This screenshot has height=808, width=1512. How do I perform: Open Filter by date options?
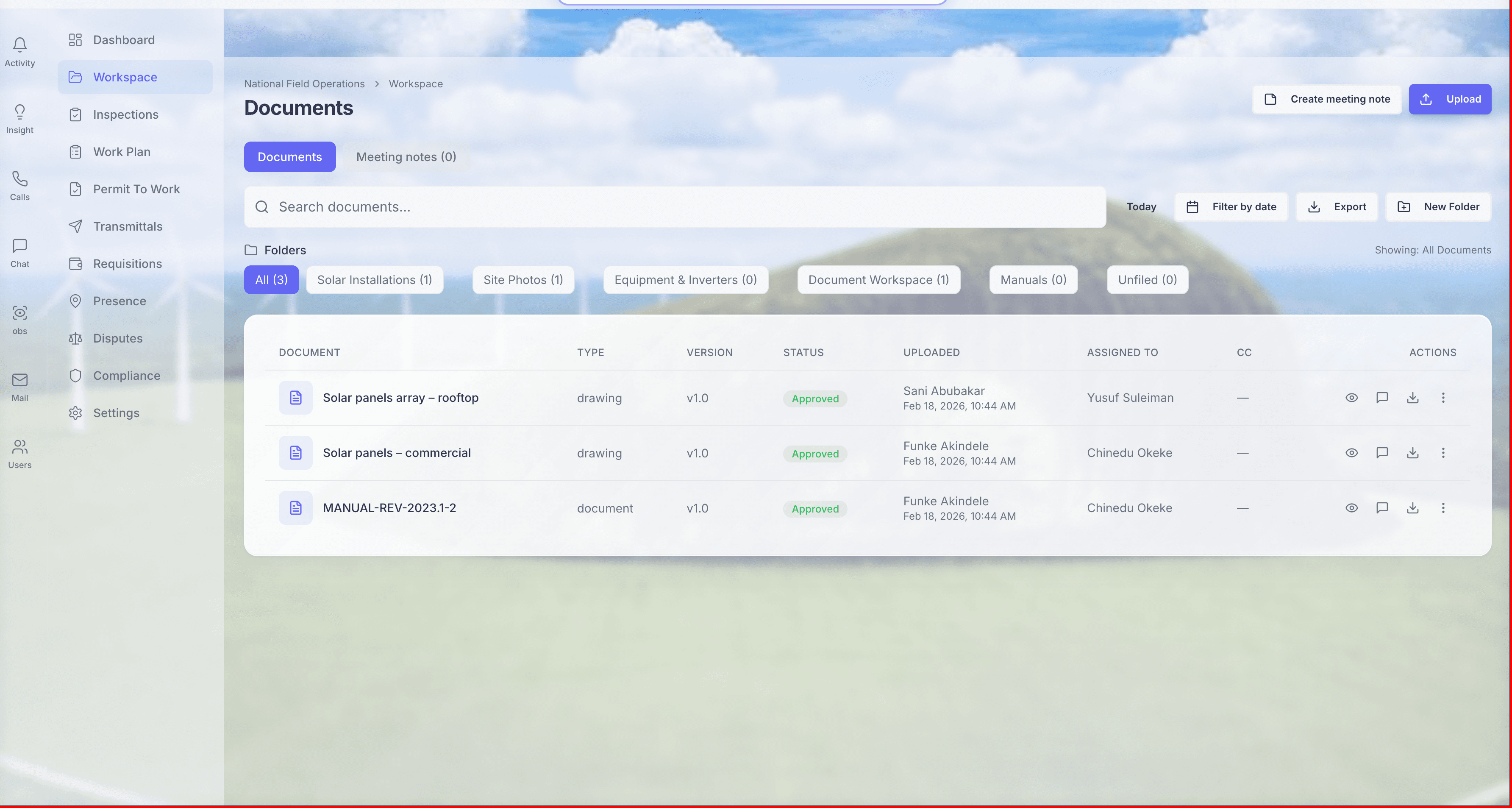[1231, 207]
